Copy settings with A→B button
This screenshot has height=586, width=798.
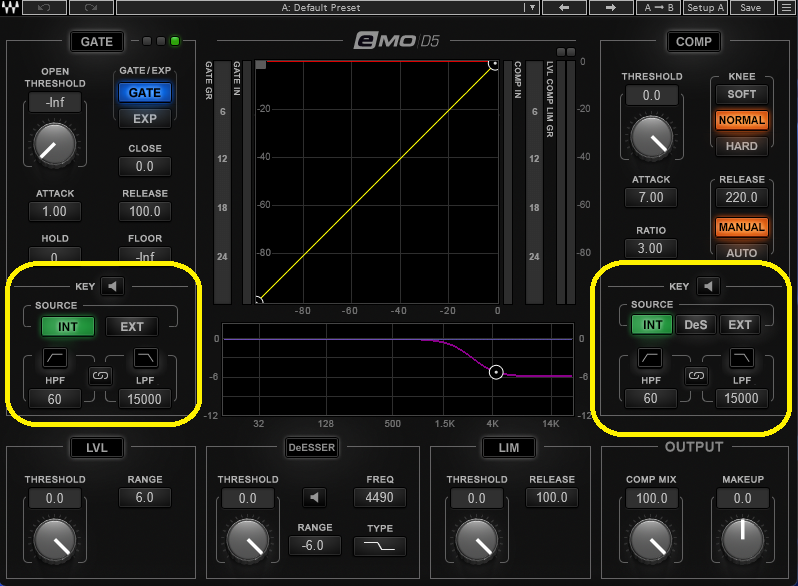(659, 8)
